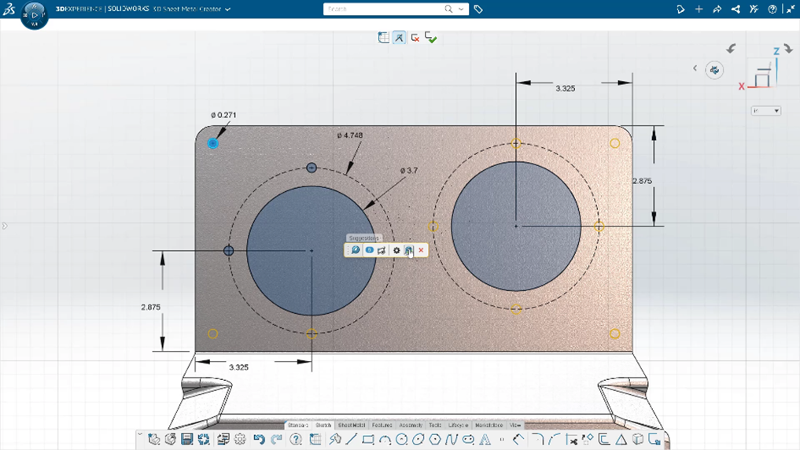This screenshot has height=450, width=800.
Task: Click the gear icon in Suggestions popup
Action: click(397, 250)
